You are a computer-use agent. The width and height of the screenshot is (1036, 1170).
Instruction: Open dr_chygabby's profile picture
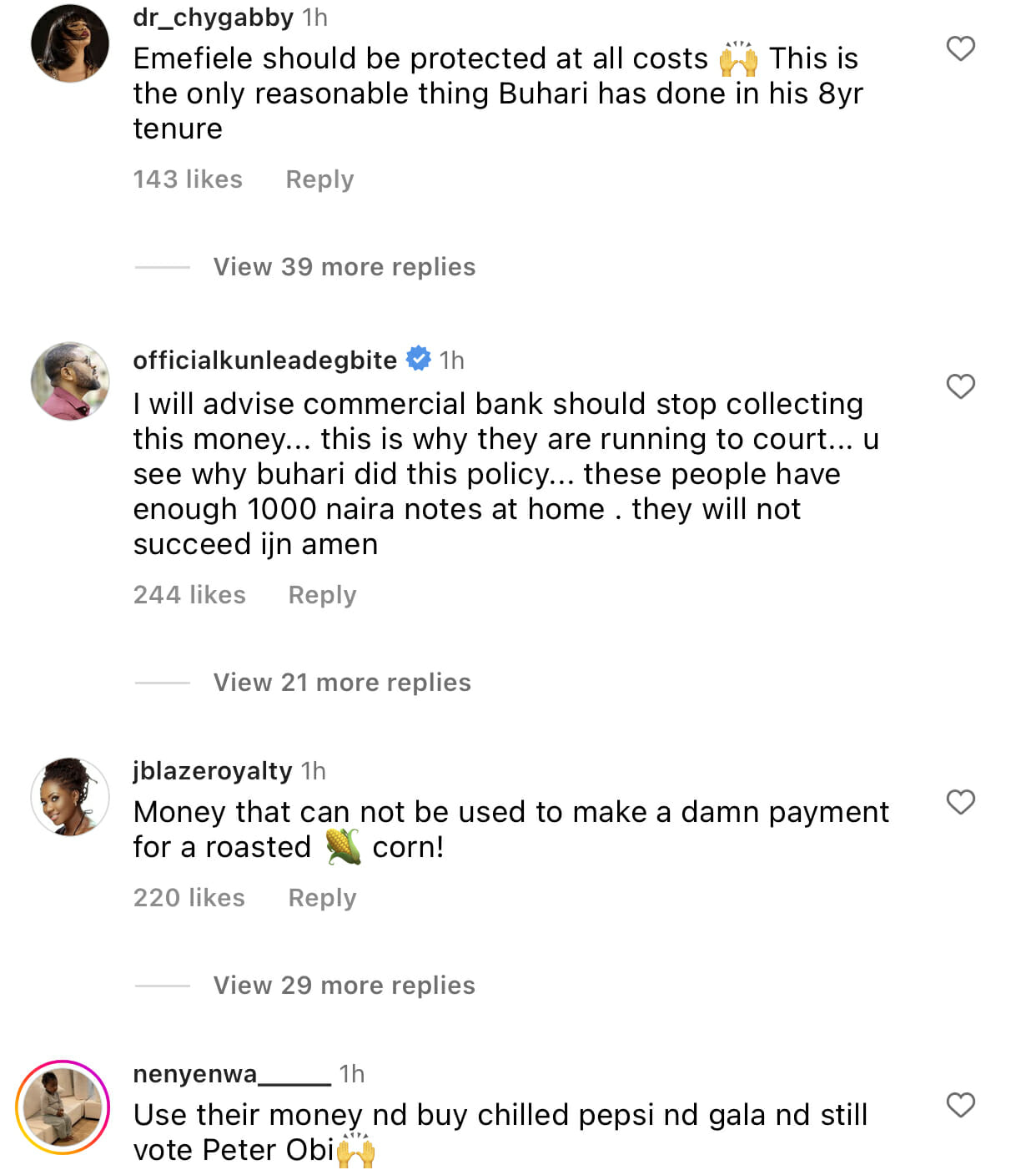click(70, 43)
